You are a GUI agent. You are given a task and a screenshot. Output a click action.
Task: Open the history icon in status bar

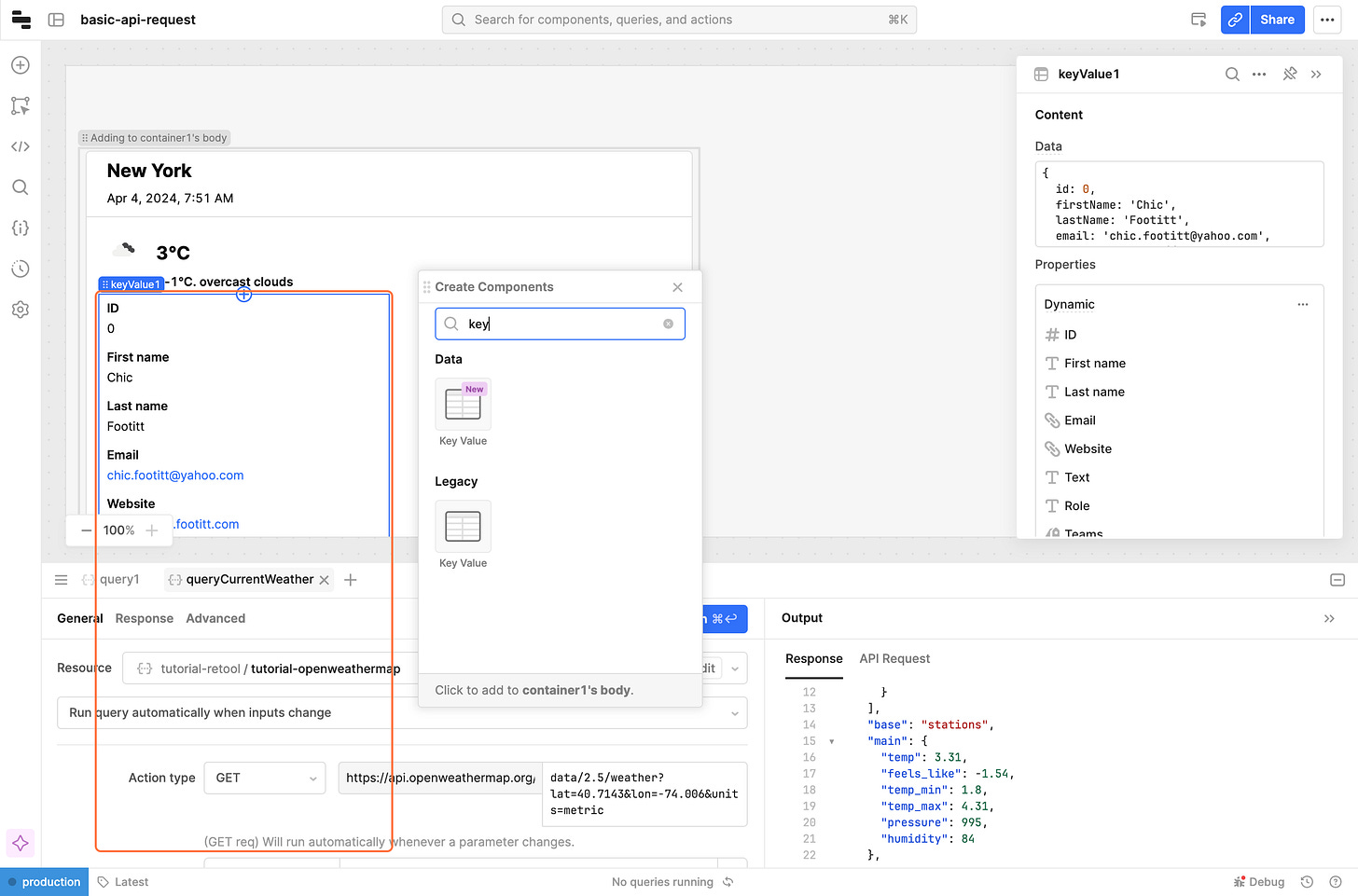1307,882
